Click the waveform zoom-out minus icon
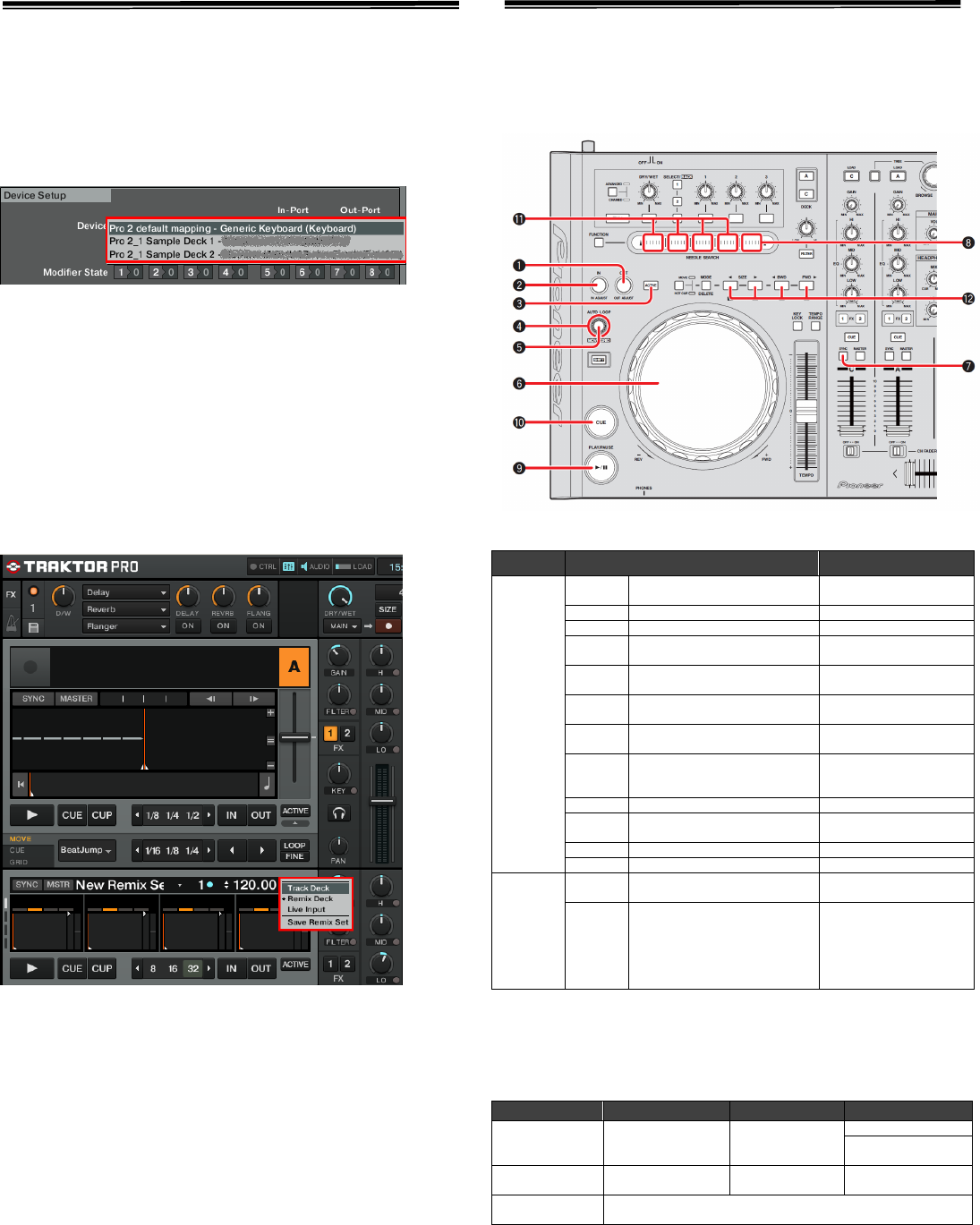This screenshot has width=980, height=1225. click(270, 765)
